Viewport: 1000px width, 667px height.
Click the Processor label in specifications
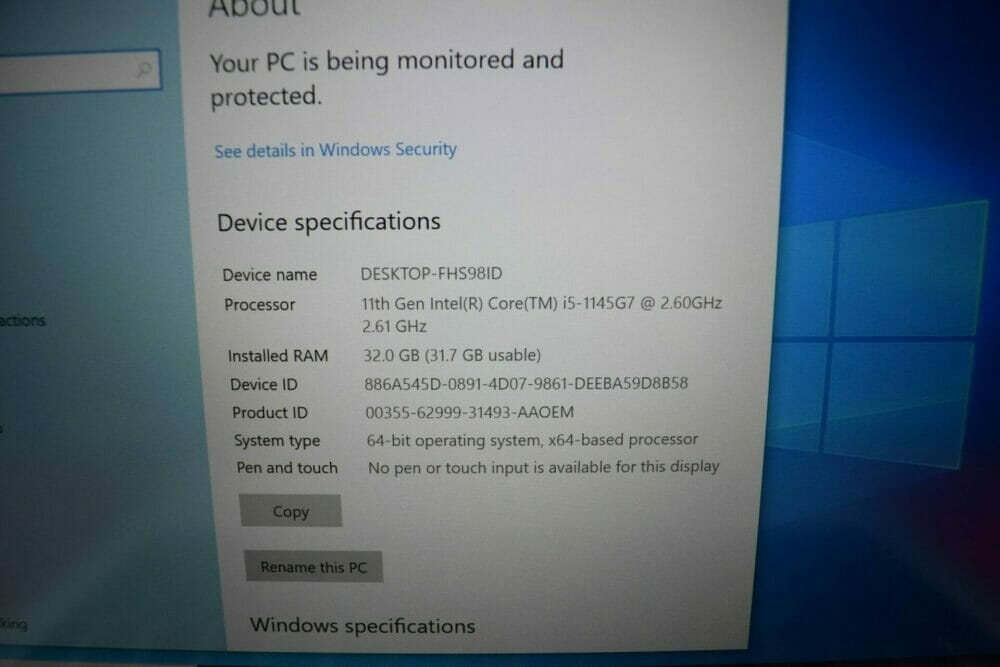260,305
